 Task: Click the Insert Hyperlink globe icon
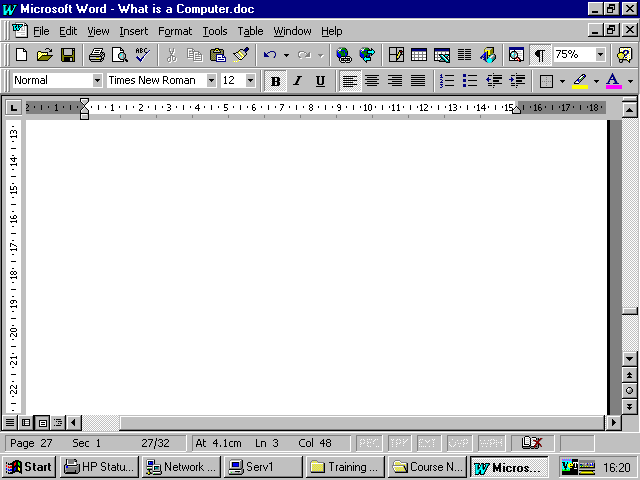[x=344, y=55]
